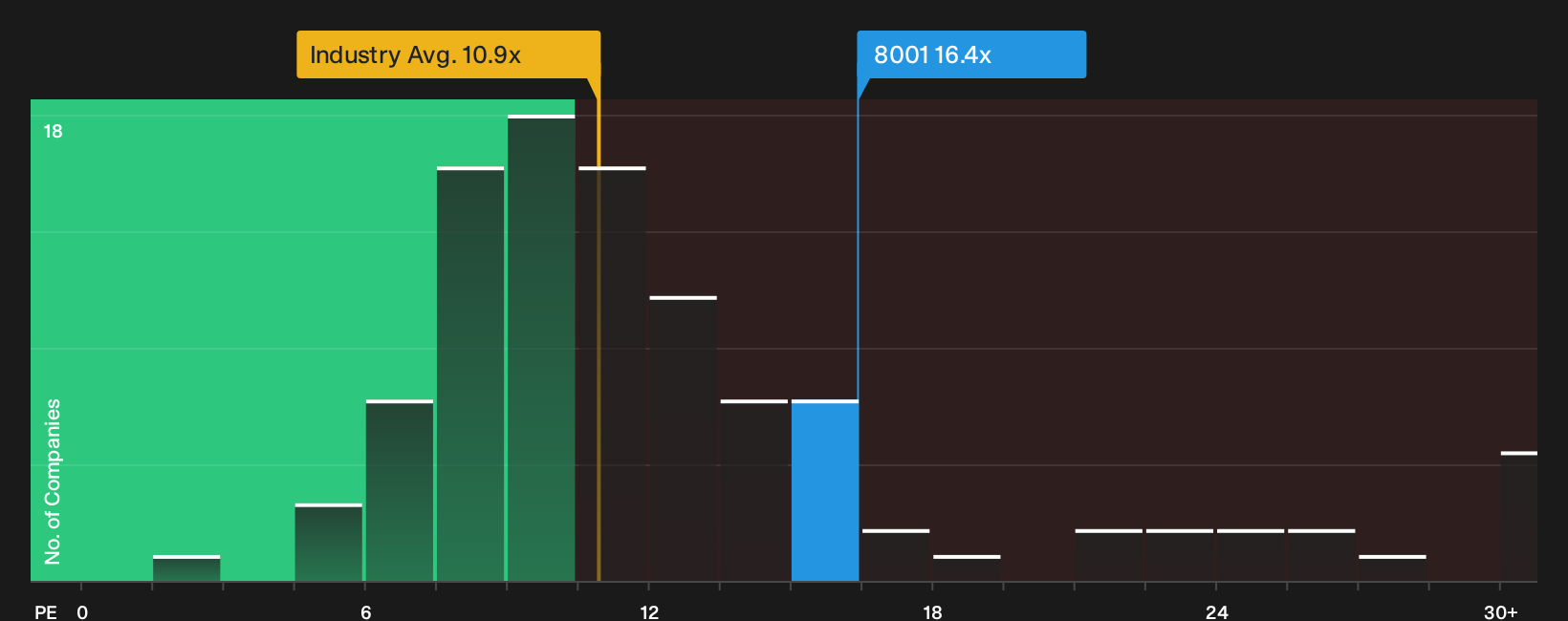Click the PE axis label
1568x621 pixels.
46,611
